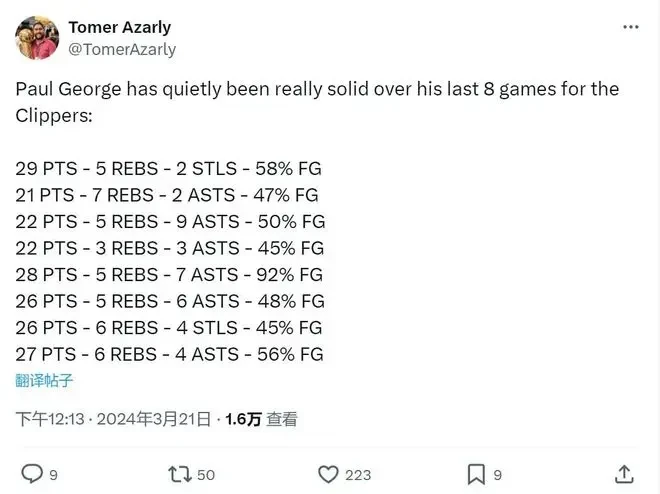This screenshot has width=660, height=494.
Task: Click the like count 223
Action: coord(358,475)
